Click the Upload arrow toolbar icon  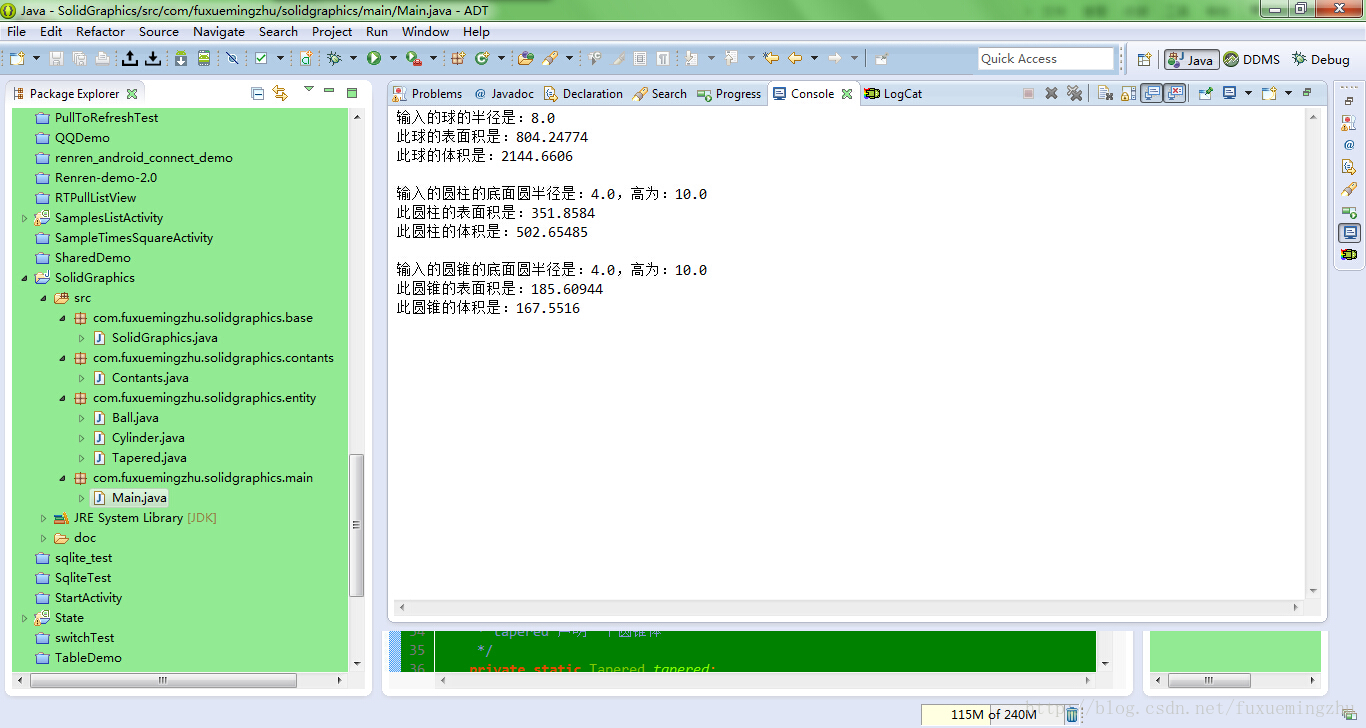tap(130, 58)
